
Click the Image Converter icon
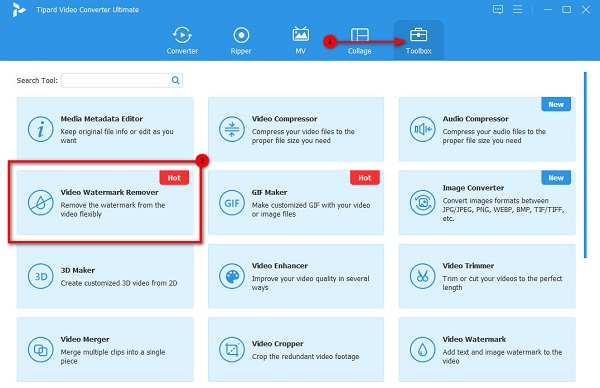coord(422,203)
